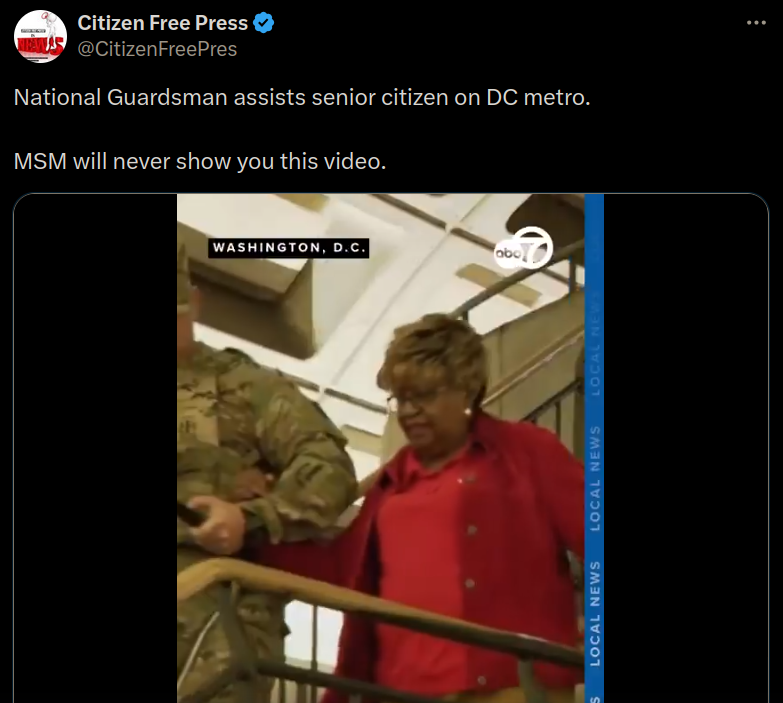The height and width of the screenshot is (703, 783).
Task: Click the Citizen Free Press display name
Action: tap(162, 23)
